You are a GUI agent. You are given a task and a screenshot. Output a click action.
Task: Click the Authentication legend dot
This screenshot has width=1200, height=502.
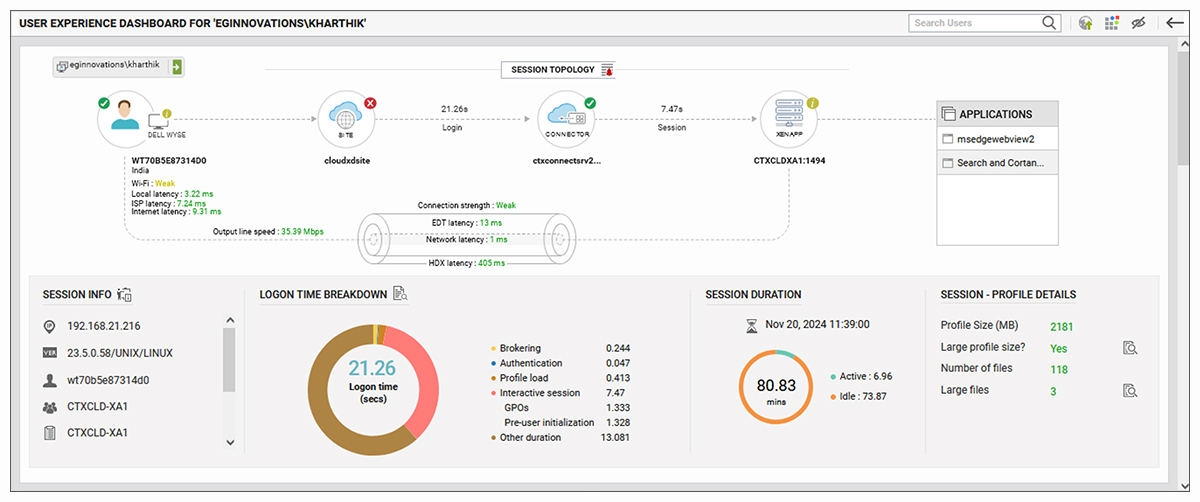click(493, 363)
